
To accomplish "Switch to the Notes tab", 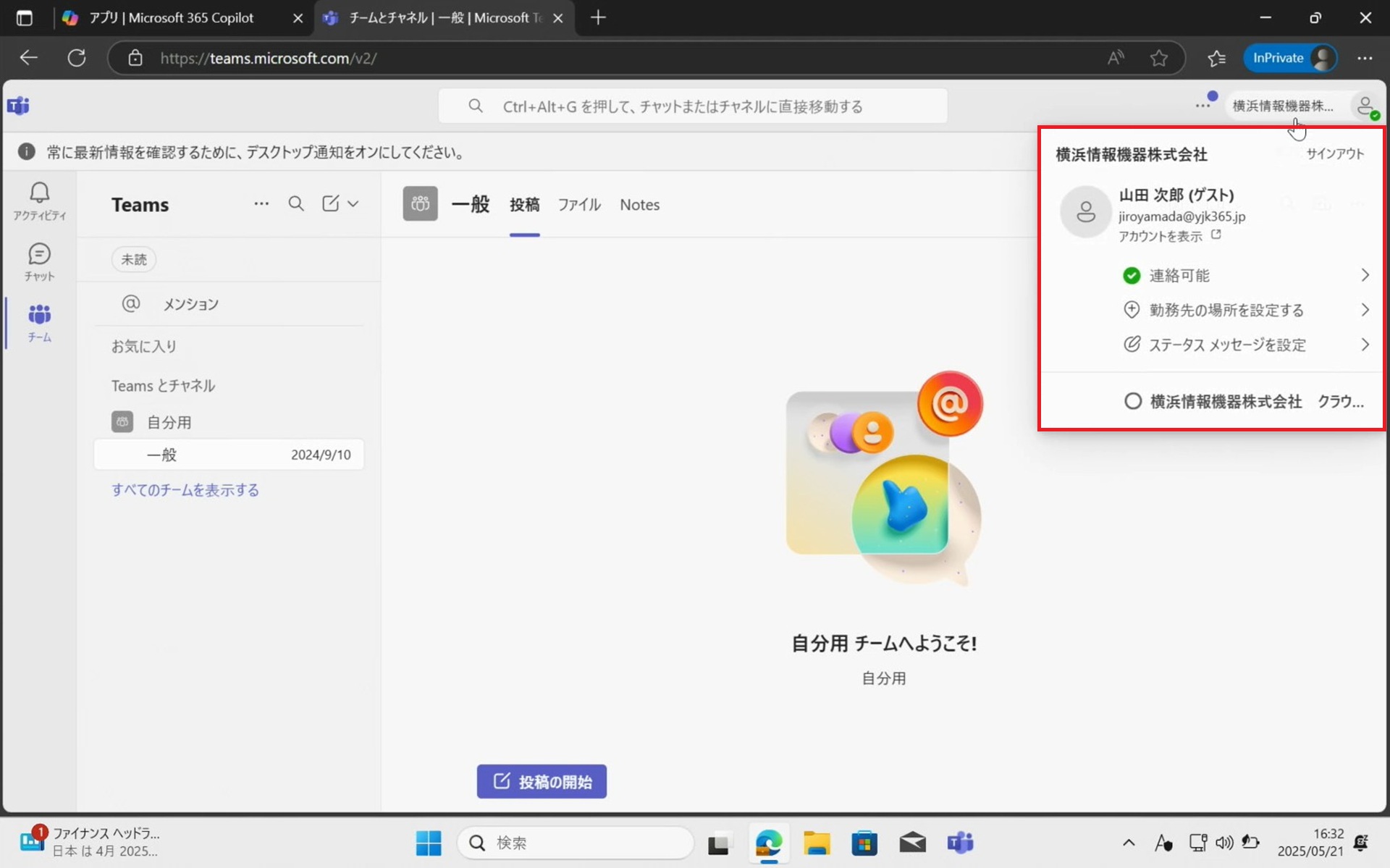I will [x=639, y=205].
